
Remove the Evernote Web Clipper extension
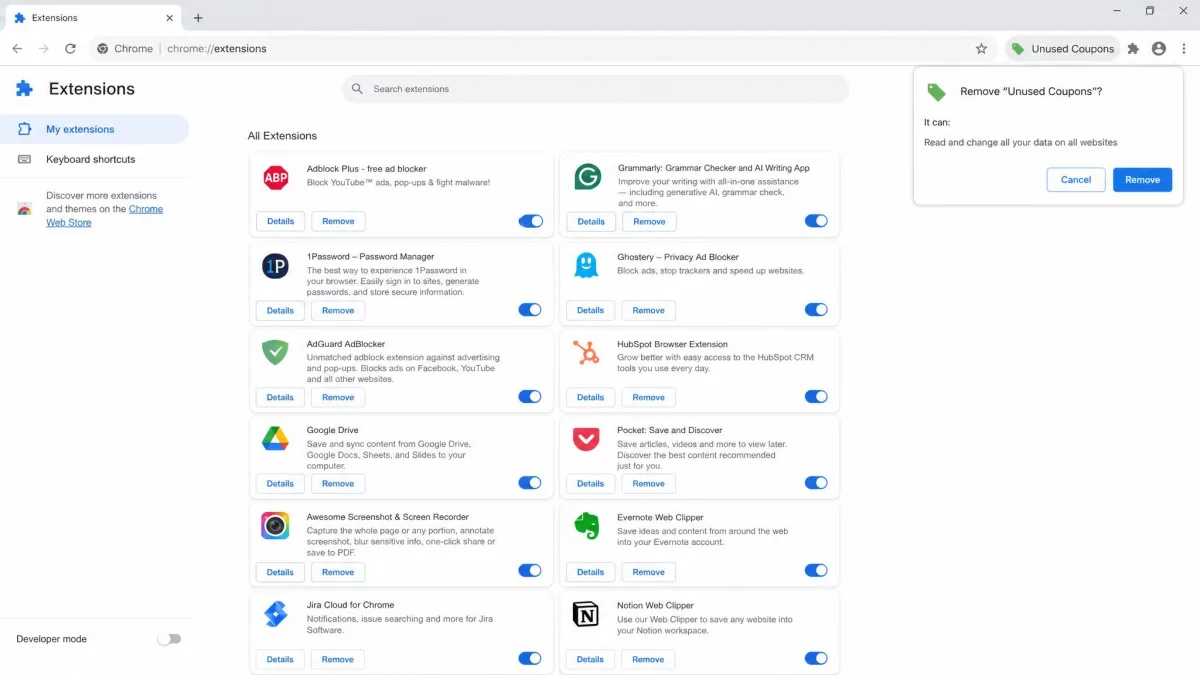pyautogui.click(x=649, y=572)
